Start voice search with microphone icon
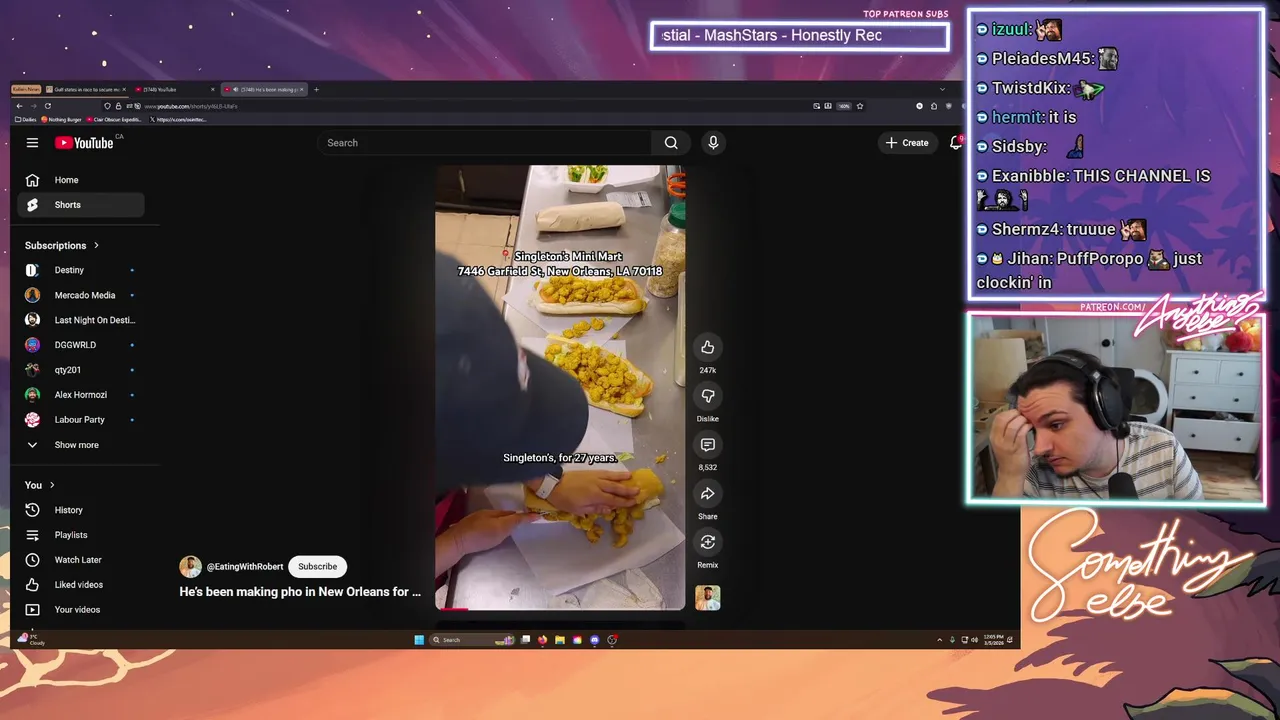1280x720 pixels. (713, 143)
